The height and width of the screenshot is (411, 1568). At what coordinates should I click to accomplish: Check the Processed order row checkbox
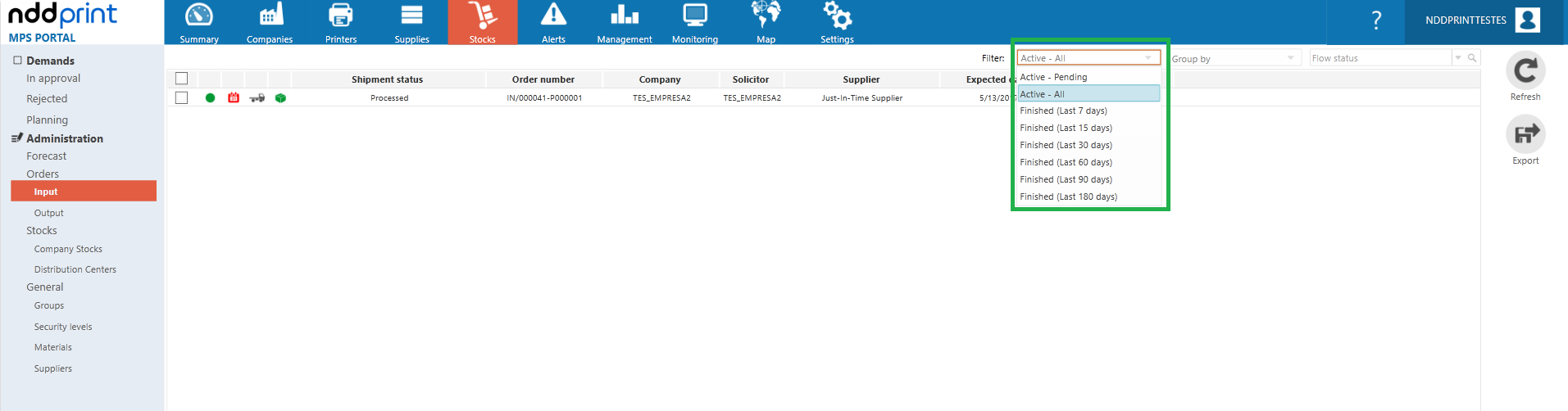182,97
